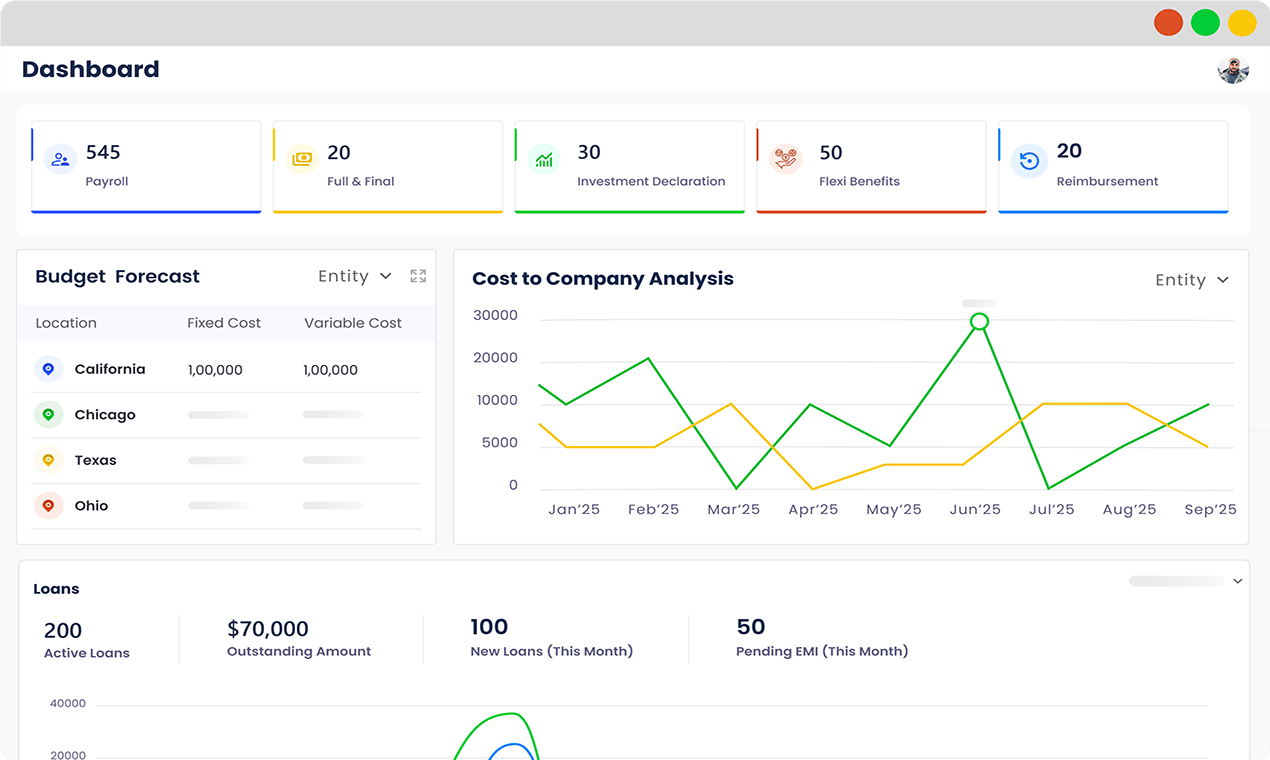Open the Payroll card

[x=146, y=167]
